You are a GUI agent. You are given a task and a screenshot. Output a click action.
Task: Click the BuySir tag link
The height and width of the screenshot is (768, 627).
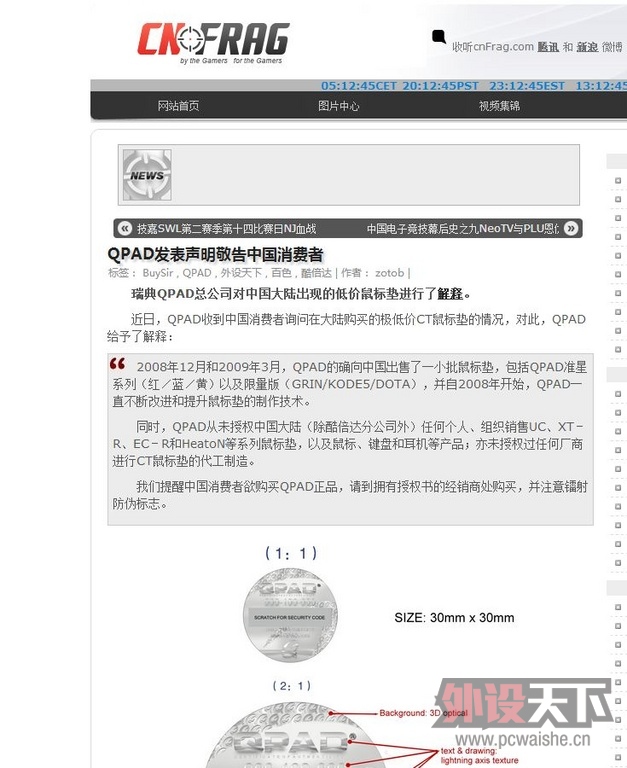(158, 273)
